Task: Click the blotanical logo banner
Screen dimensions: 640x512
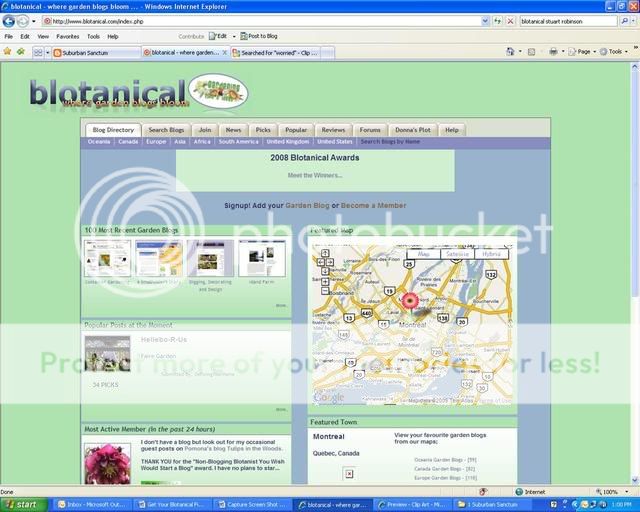Action: [x=138, y=93]
